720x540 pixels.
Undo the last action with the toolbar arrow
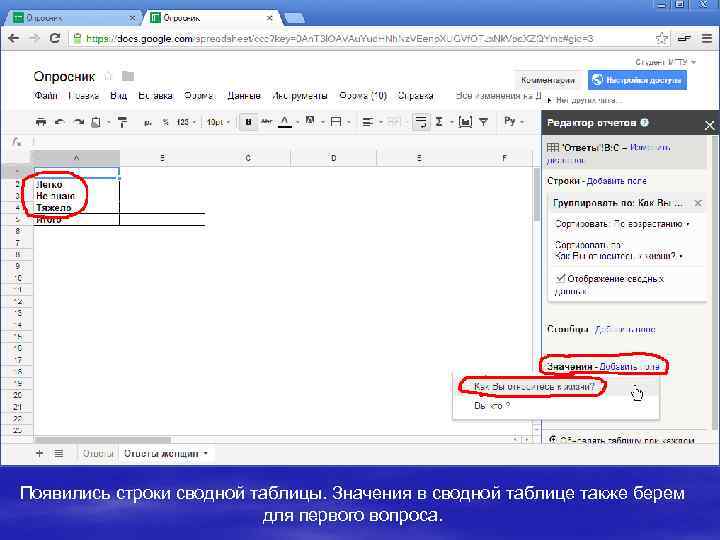coord(59,122)
